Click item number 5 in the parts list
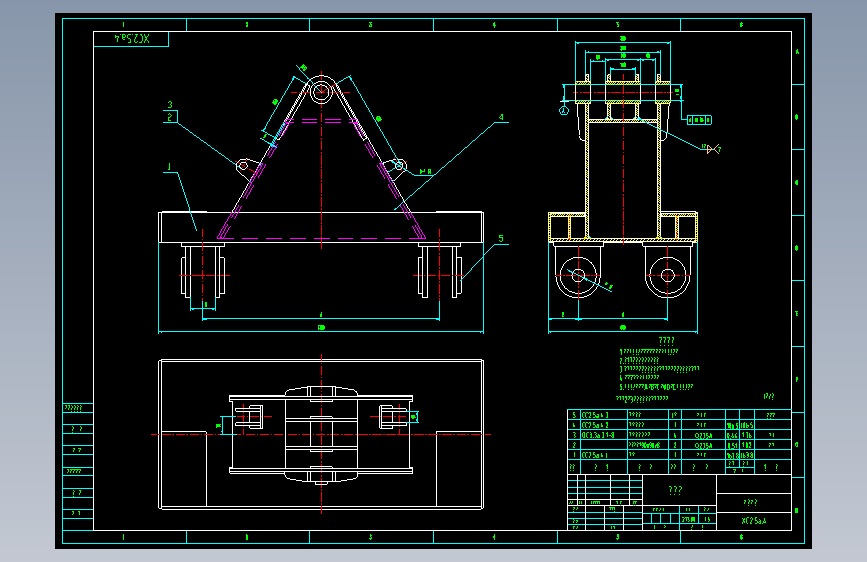The image size is (867, 562). (574, 415)
